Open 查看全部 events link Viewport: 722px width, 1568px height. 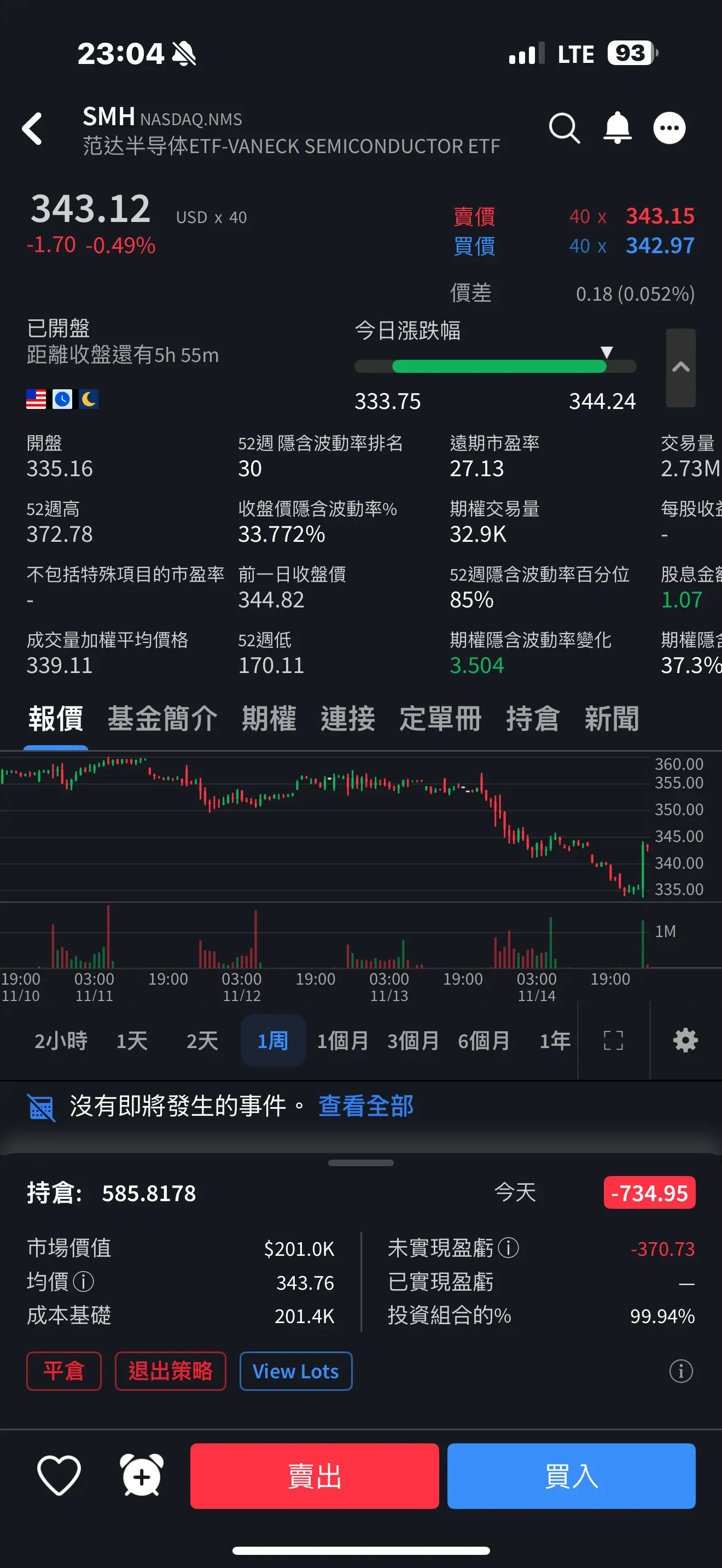[366, 1106]
